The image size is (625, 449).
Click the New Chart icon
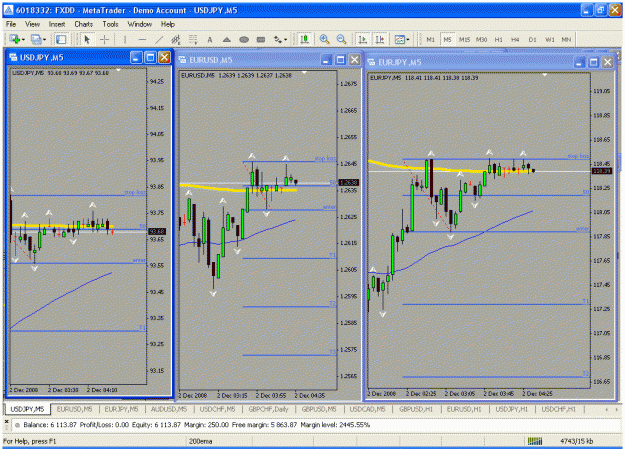(x=14, y=39)
